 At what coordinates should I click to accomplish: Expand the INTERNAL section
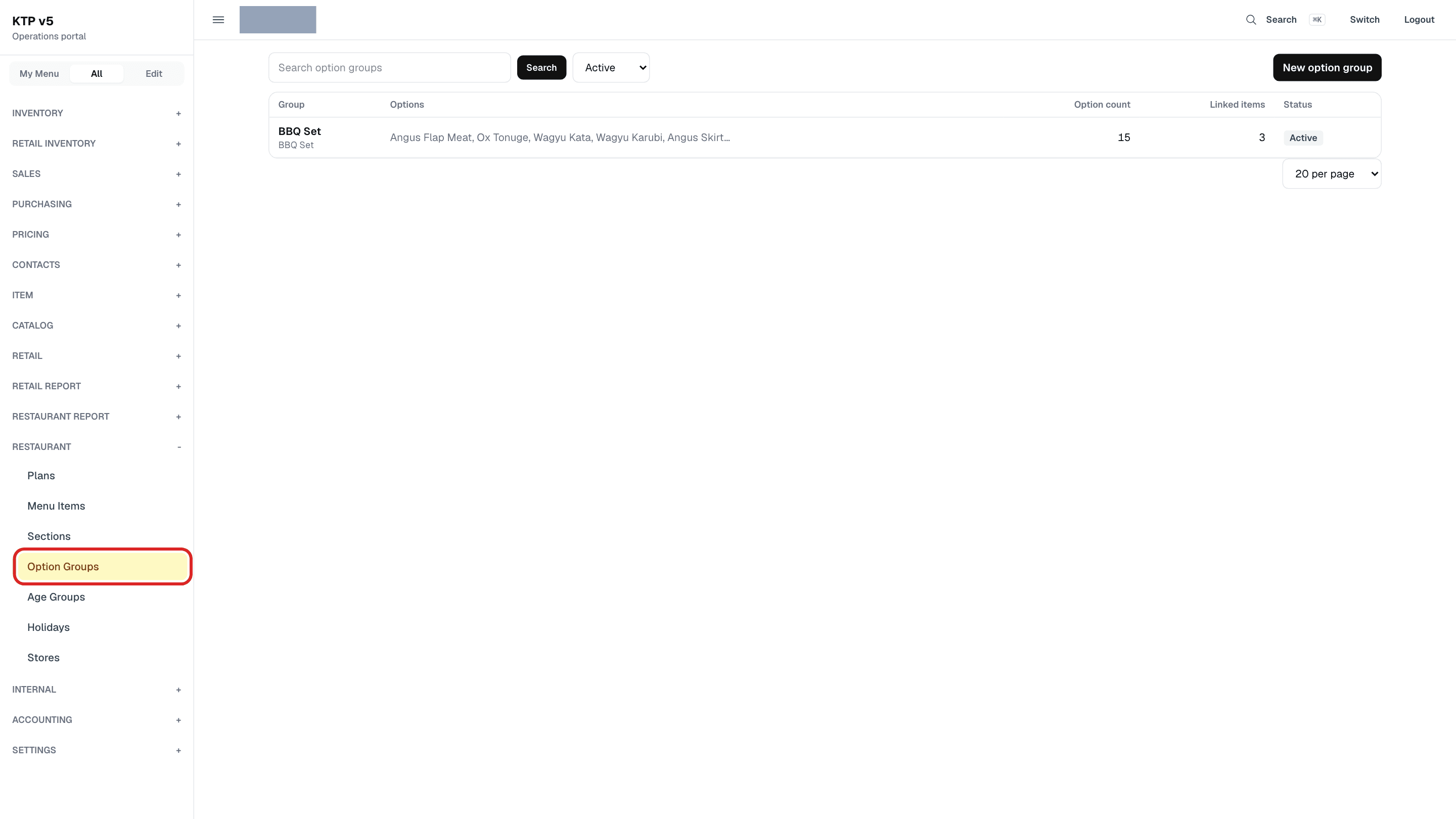pyautogui.click(x=97, y=690)
